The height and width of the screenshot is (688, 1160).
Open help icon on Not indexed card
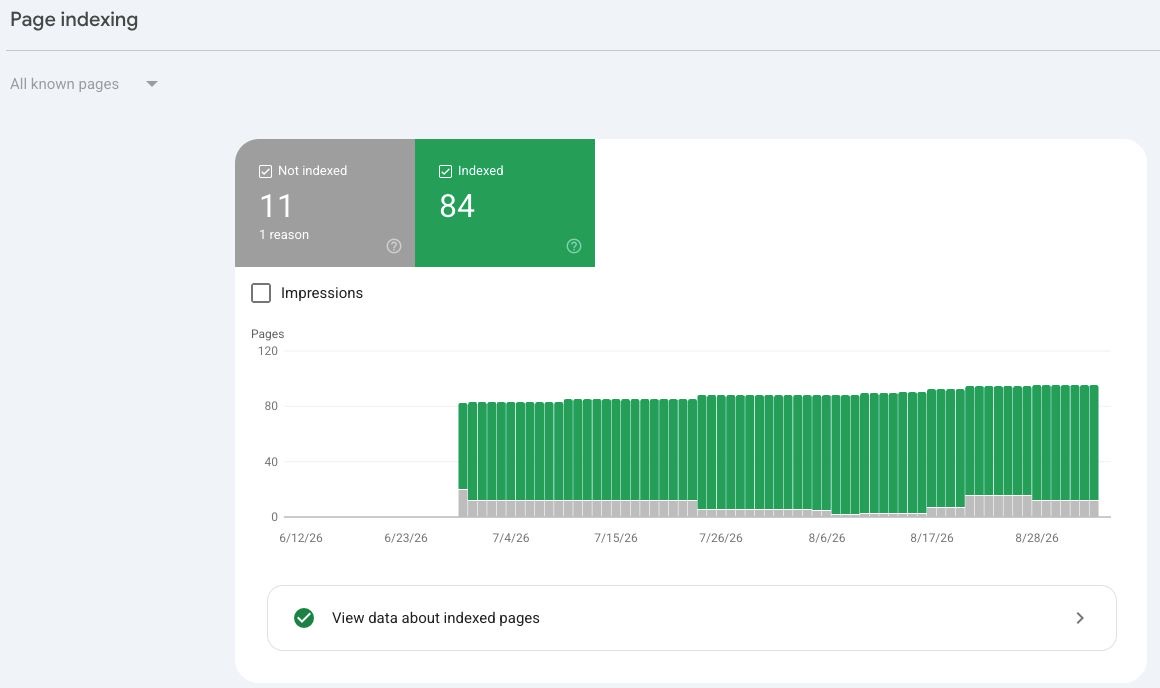(x=394, y=246)
